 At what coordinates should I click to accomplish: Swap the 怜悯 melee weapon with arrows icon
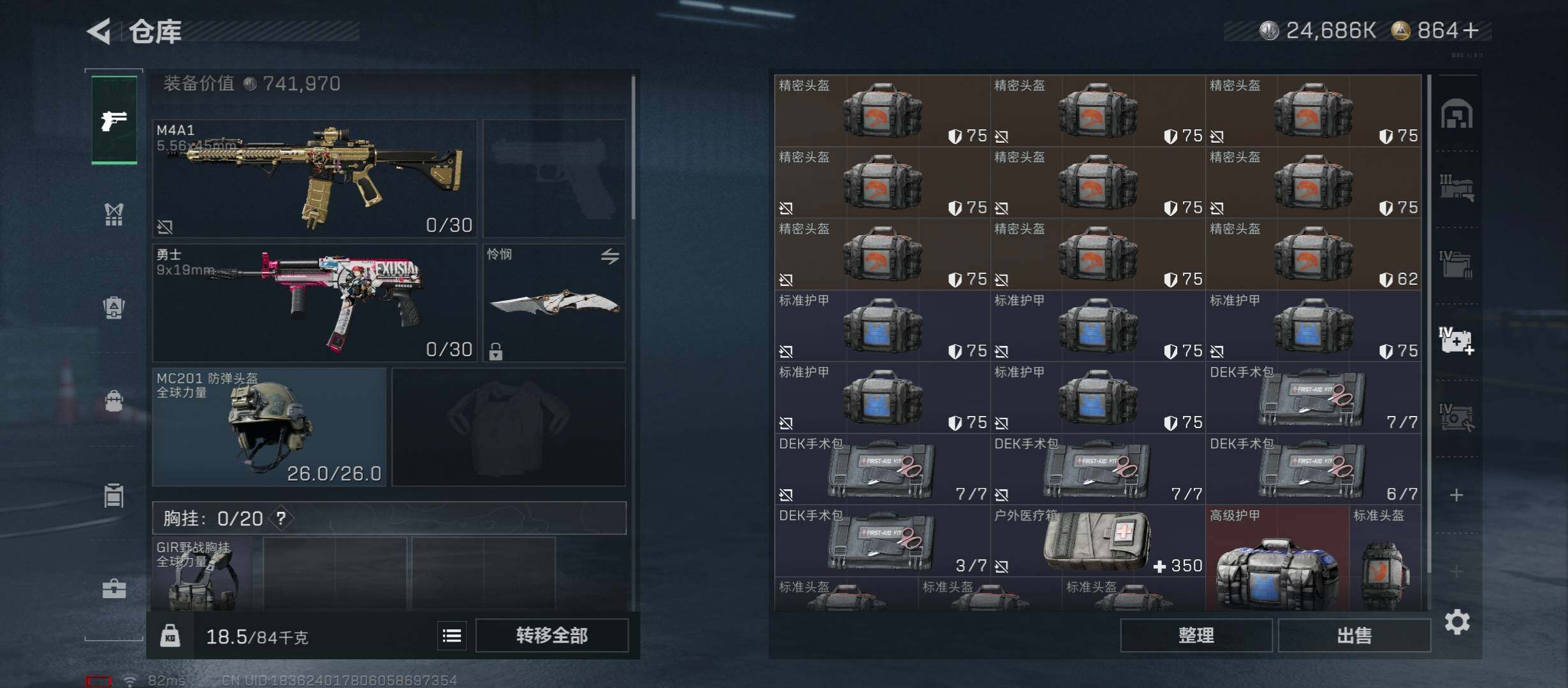[610, 256]
